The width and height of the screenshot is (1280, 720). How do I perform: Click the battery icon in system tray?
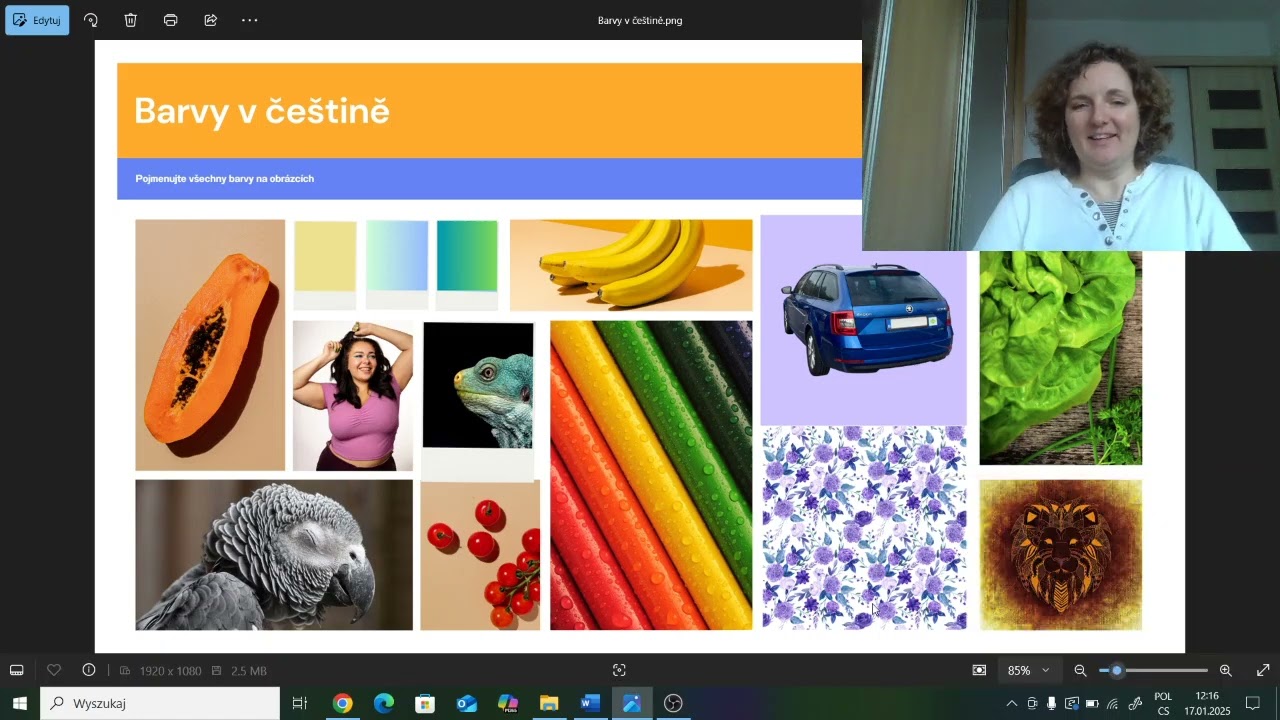pos(1092,703)
